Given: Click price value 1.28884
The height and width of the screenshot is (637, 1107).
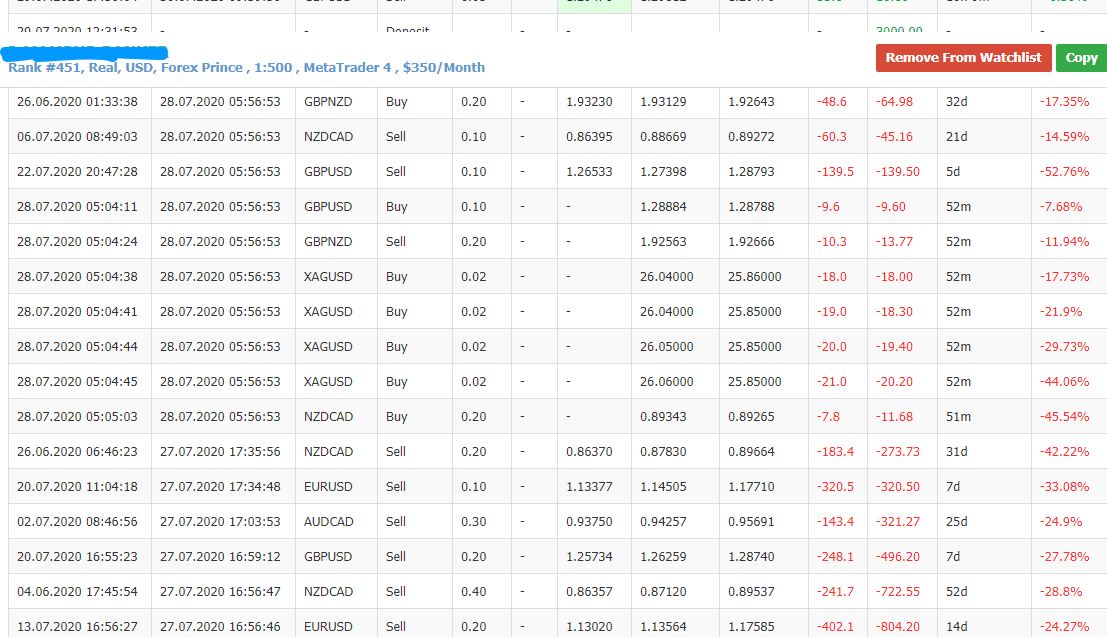Looking at the screenshot, I should [x=663, y=207].
